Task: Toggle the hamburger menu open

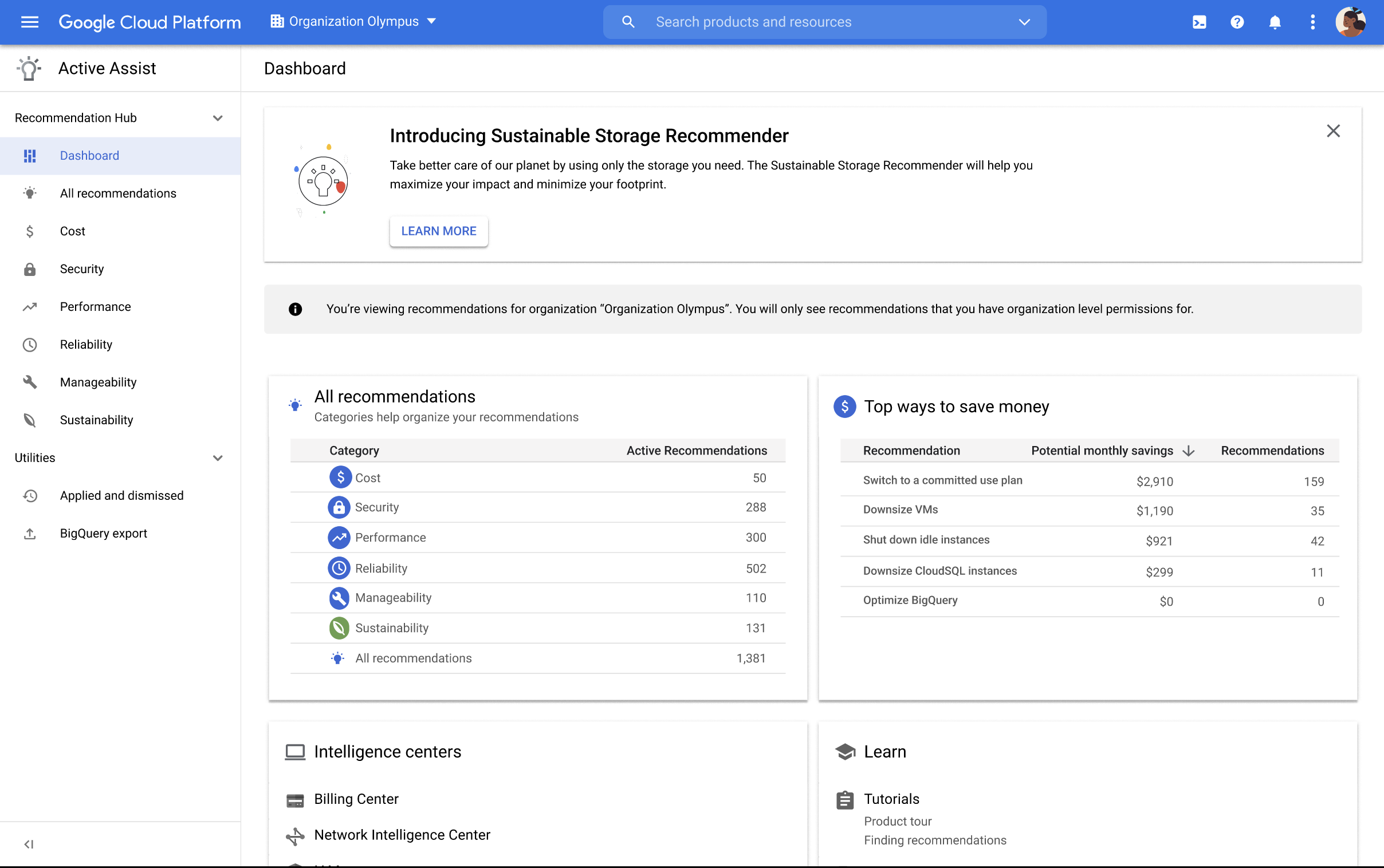Action: 29,21
